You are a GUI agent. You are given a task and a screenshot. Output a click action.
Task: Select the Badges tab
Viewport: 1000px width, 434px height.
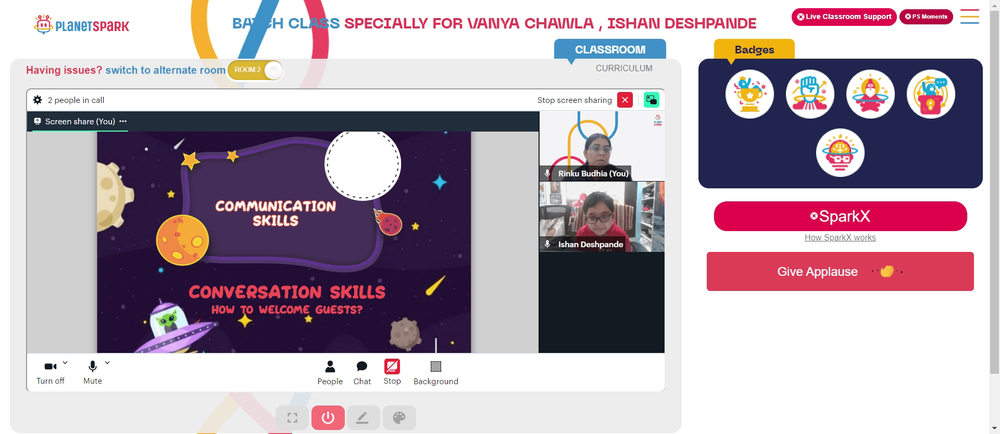coord(754,50)
